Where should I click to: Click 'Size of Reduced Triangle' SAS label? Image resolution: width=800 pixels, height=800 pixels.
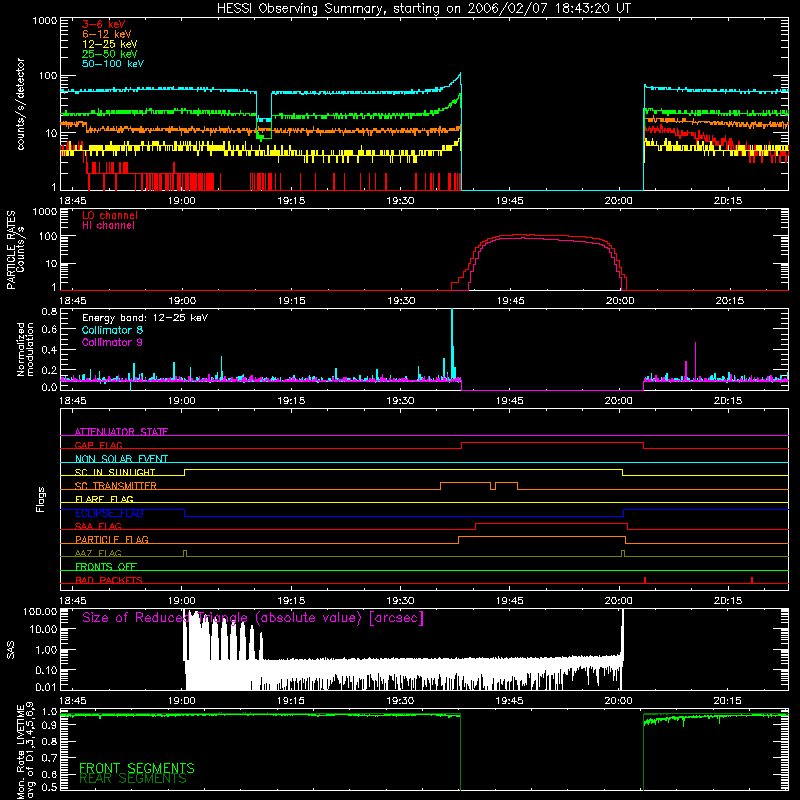(253, 618)
